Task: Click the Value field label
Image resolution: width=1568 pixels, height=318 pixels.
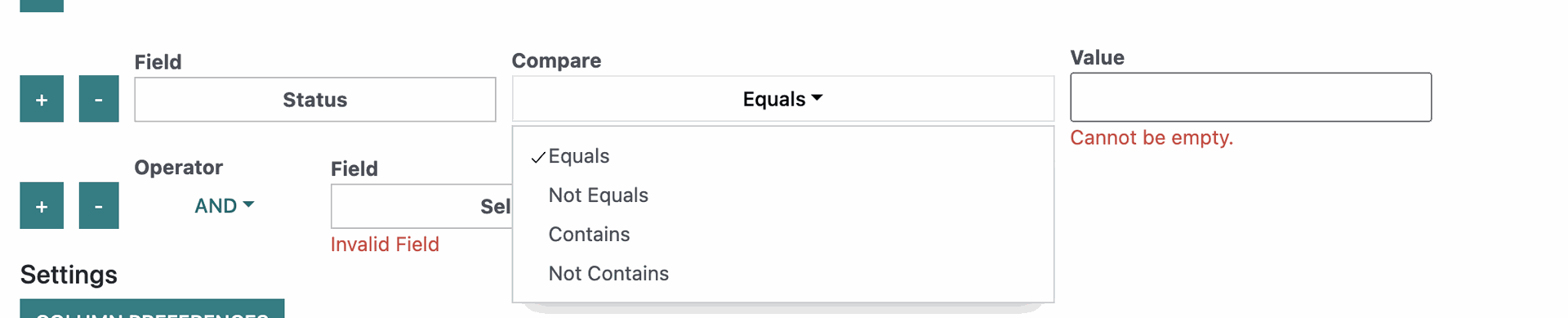Action: 1097,58
